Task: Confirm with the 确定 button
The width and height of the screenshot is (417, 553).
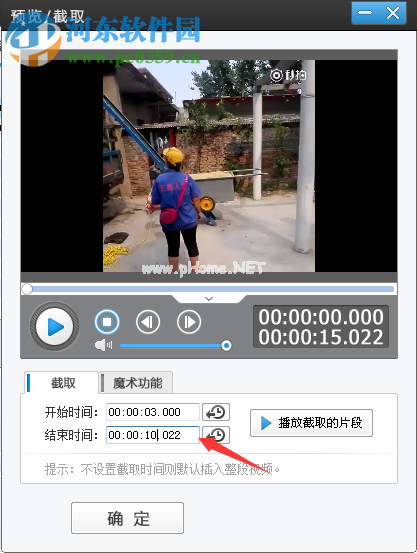Action: click(x=127, y=518)
